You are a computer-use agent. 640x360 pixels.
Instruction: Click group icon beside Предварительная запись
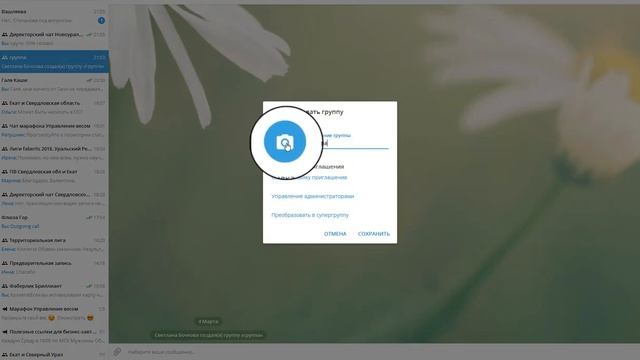4,263
